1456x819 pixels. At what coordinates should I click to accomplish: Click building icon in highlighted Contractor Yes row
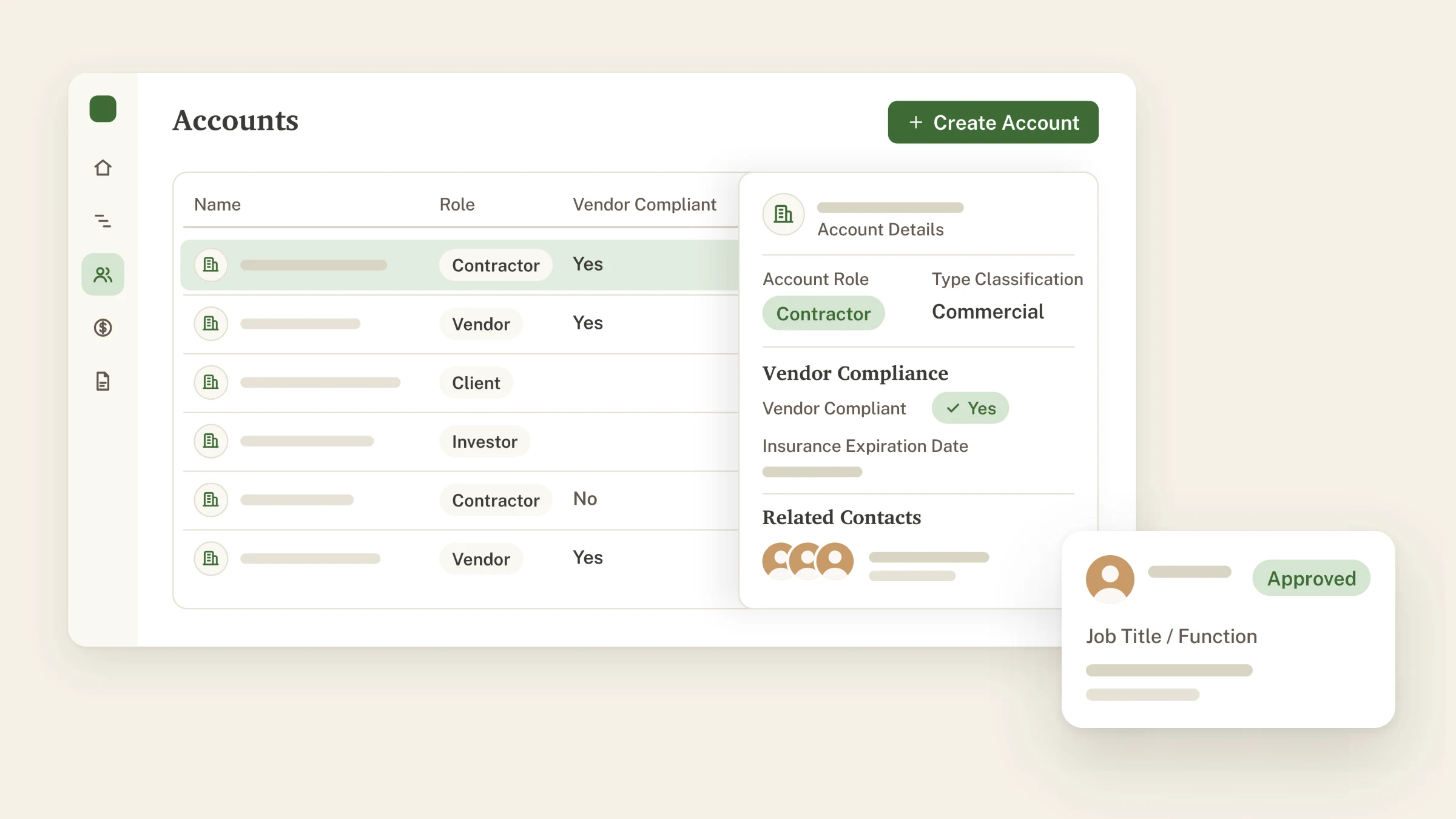[211, 265]
